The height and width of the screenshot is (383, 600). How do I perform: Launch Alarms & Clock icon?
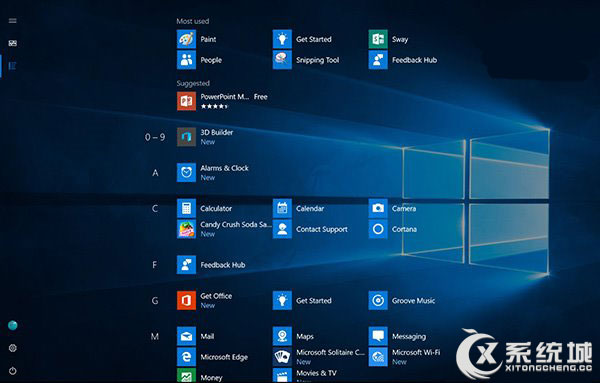click(x=186, y=173)
